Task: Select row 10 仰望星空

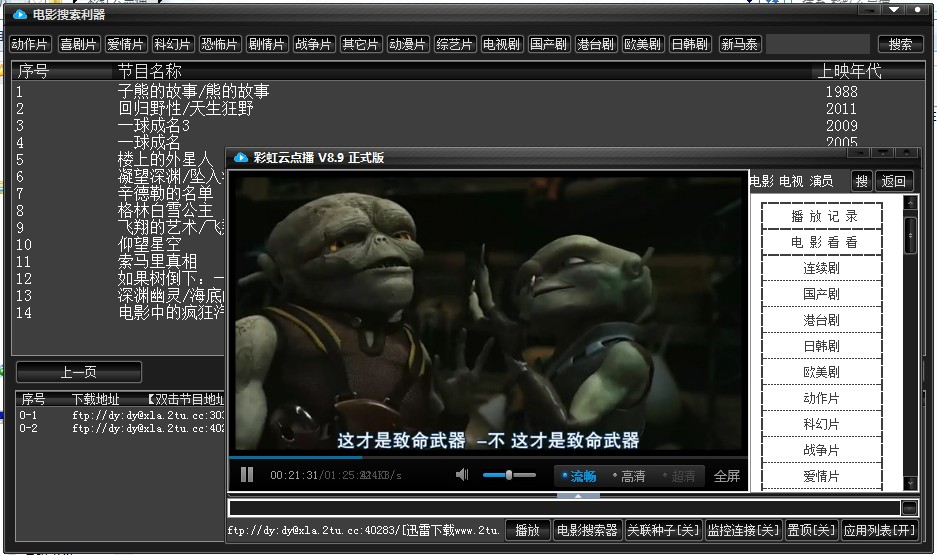Action: (x=118, y=244)
